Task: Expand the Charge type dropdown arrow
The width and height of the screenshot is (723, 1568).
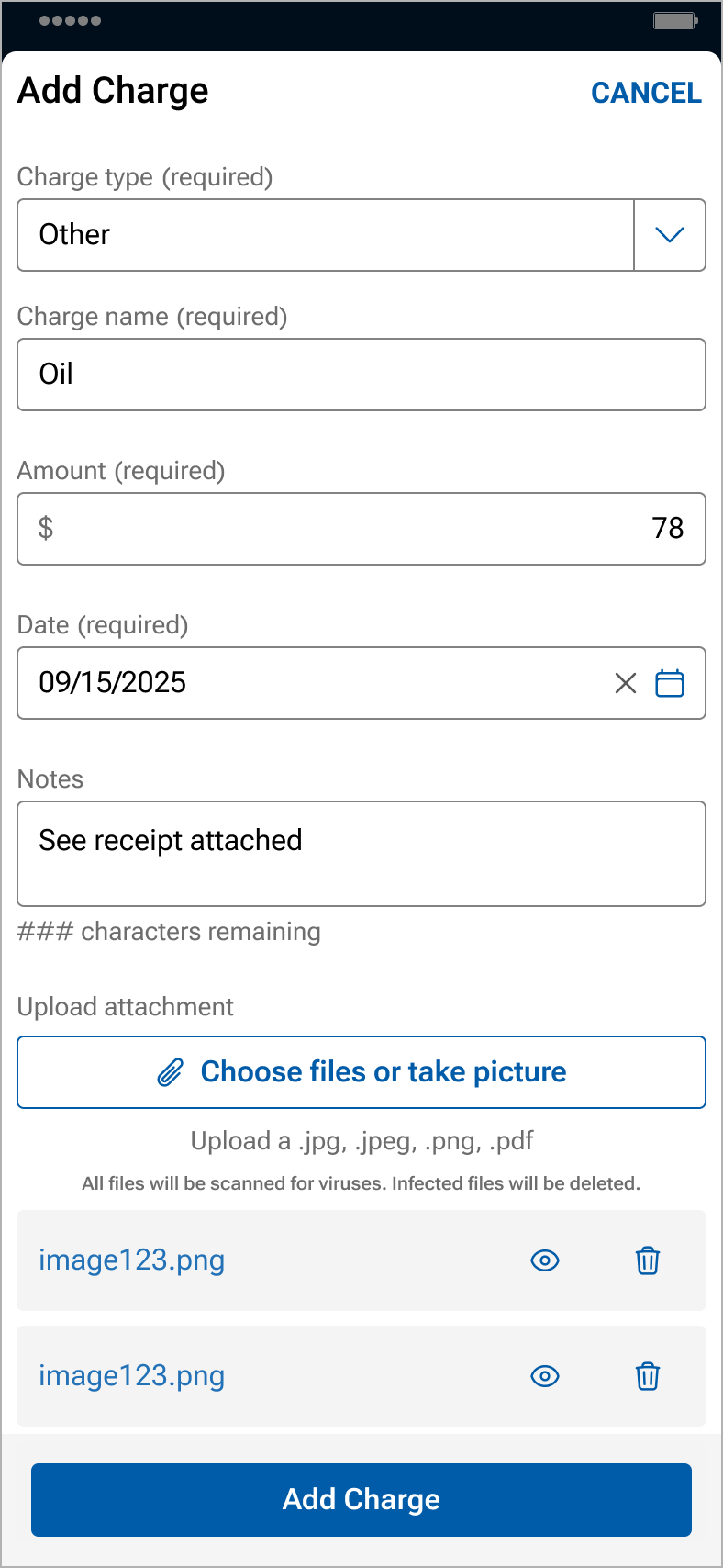Action: tap(670, 235)
